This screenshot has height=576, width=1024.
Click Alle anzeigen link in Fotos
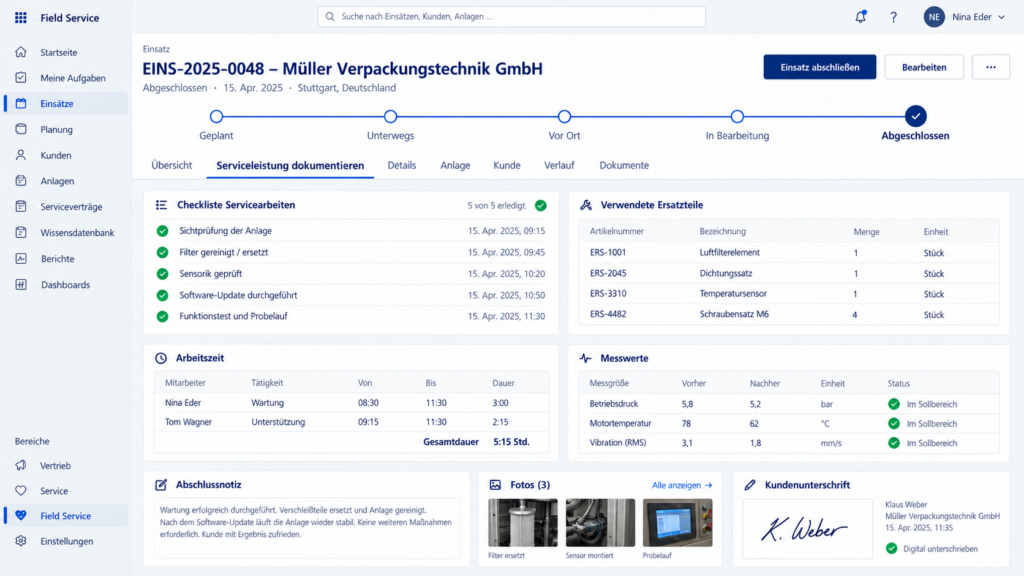point(682,485)
